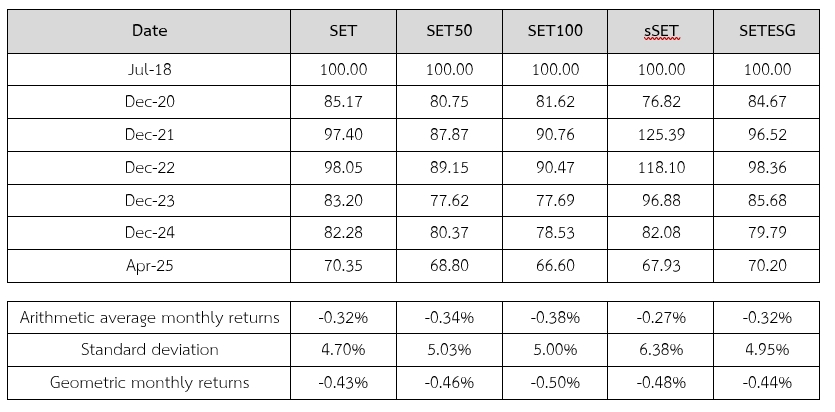Select the Apr-25 SET100 value 66.60
Image resolution: width=835 pixels, height=412 pixels.
(555, 266)
